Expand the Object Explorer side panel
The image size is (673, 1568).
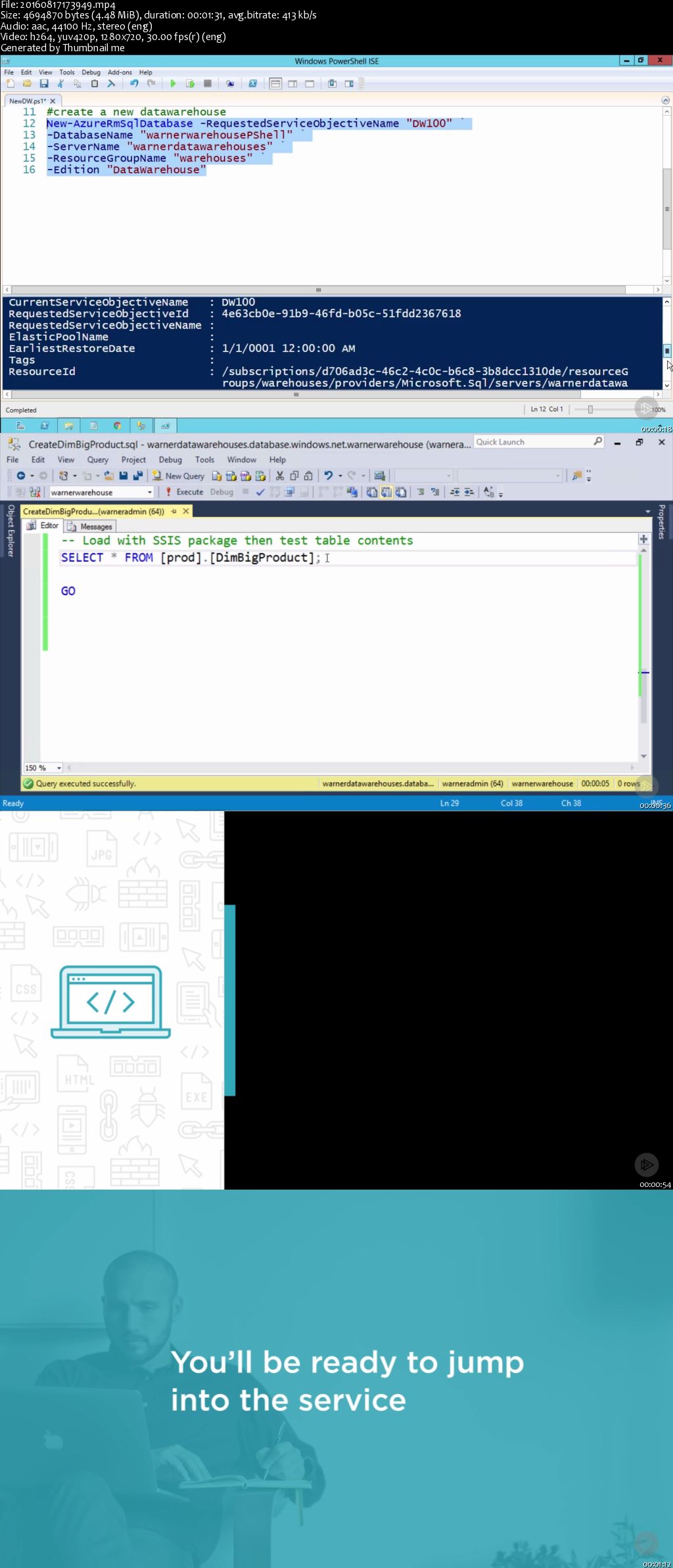(11, 531)
